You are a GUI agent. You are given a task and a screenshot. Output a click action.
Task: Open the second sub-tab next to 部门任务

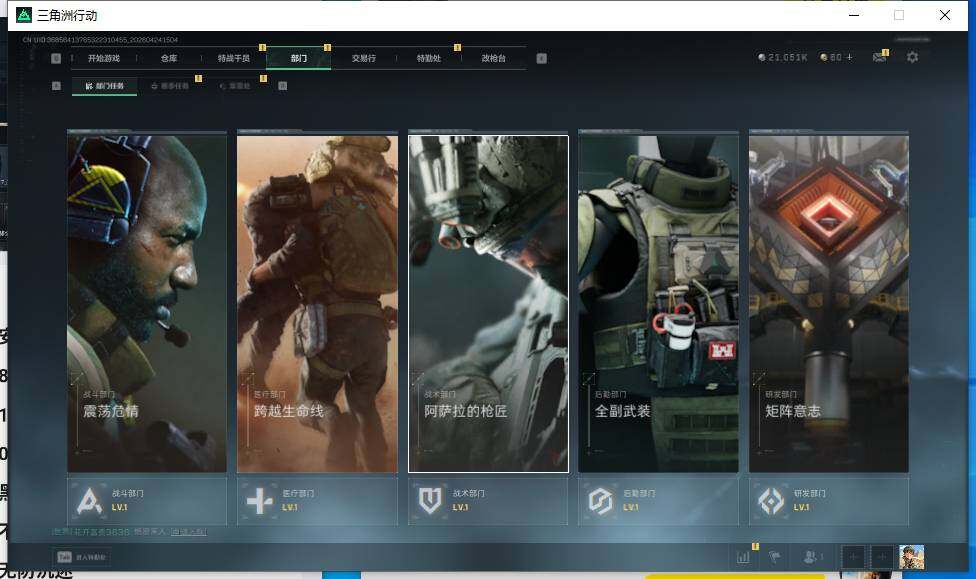coord(170,86)
